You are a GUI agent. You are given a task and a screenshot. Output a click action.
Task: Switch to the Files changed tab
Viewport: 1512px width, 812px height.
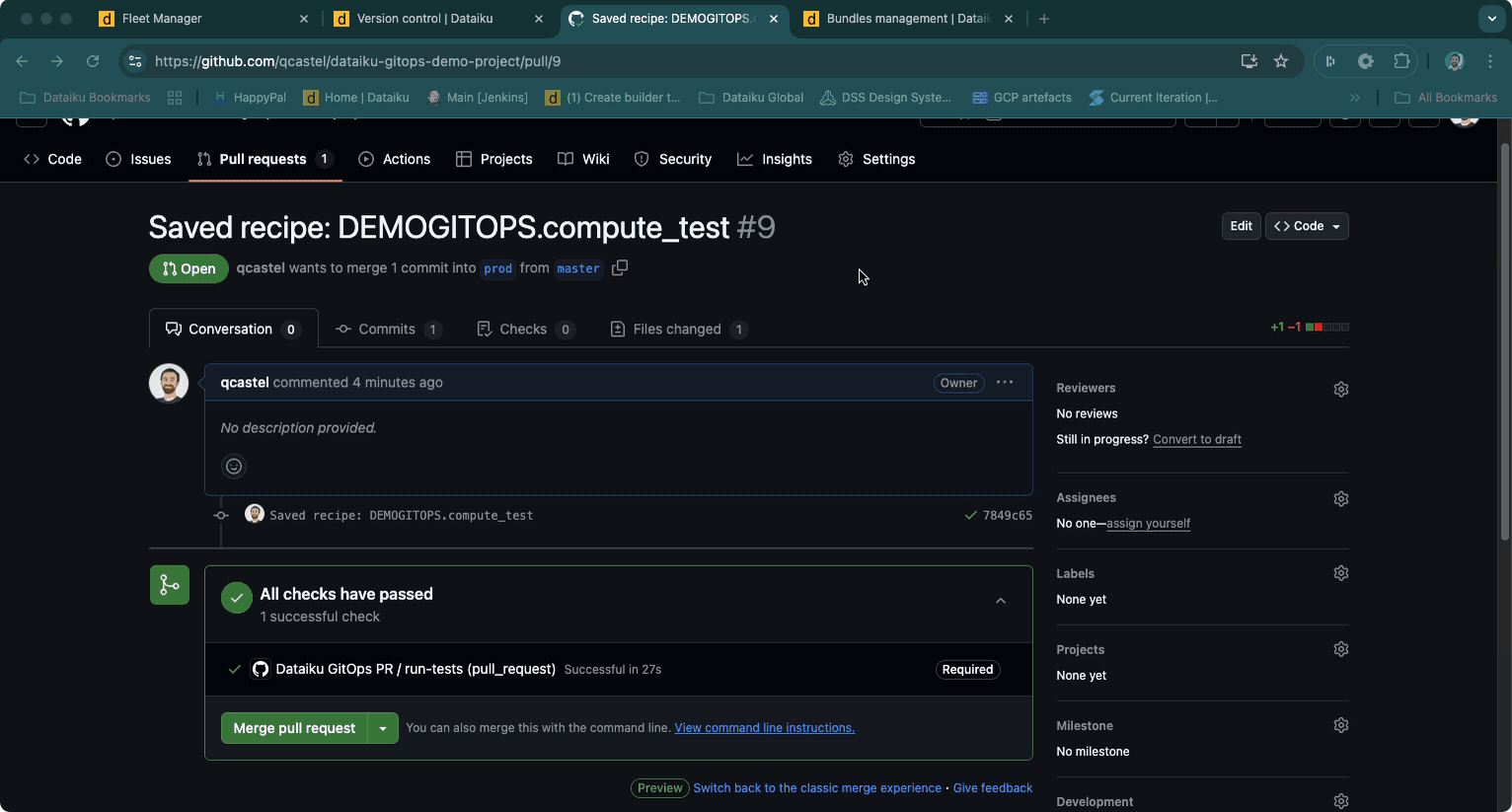(679, 329)
